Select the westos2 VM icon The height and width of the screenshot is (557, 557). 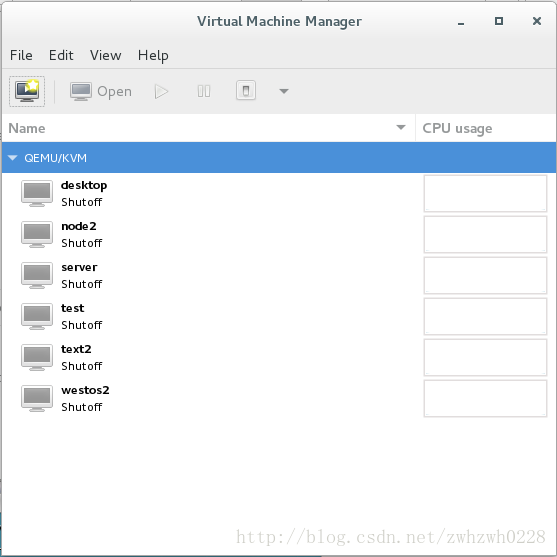(x=37, y=398)
